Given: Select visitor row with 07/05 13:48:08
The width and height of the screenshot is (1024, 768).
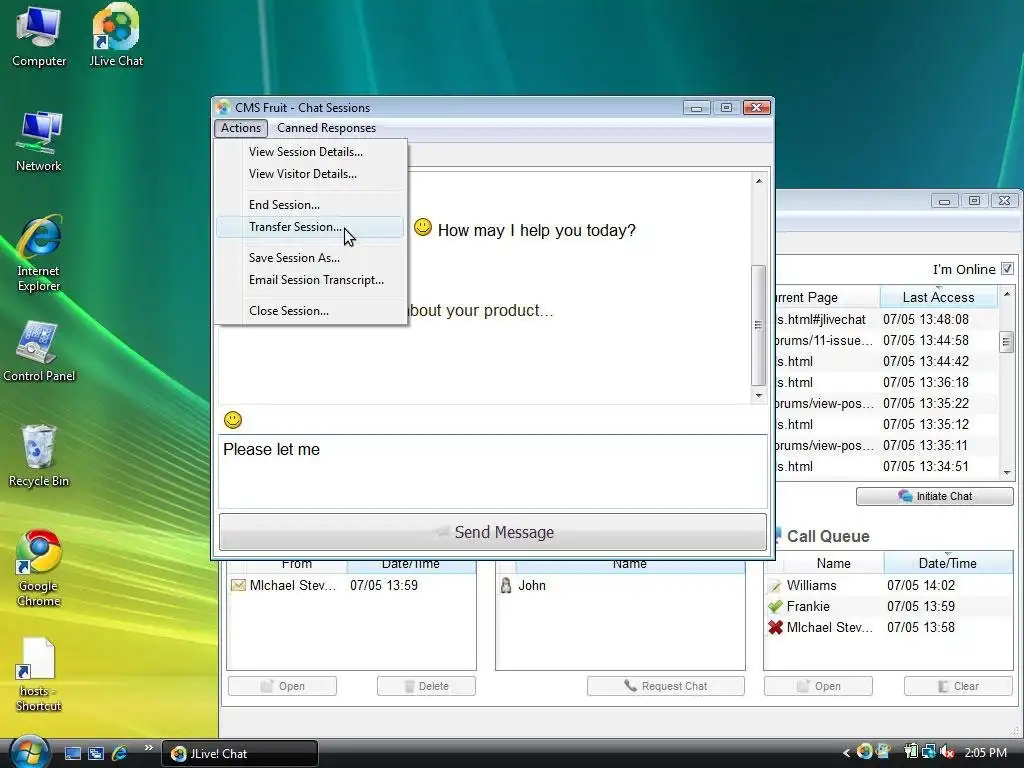Looking at the screenshot, I should pyautogui.click(x=886, y=319).
